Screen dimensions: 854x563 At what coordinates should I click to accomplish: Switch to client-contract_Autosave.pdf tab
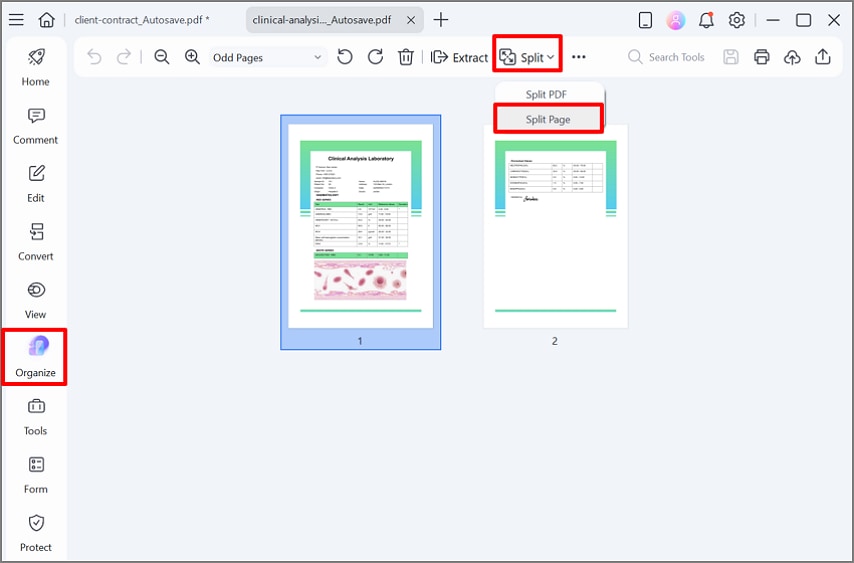pyautogui.click(x=142, y=20)
